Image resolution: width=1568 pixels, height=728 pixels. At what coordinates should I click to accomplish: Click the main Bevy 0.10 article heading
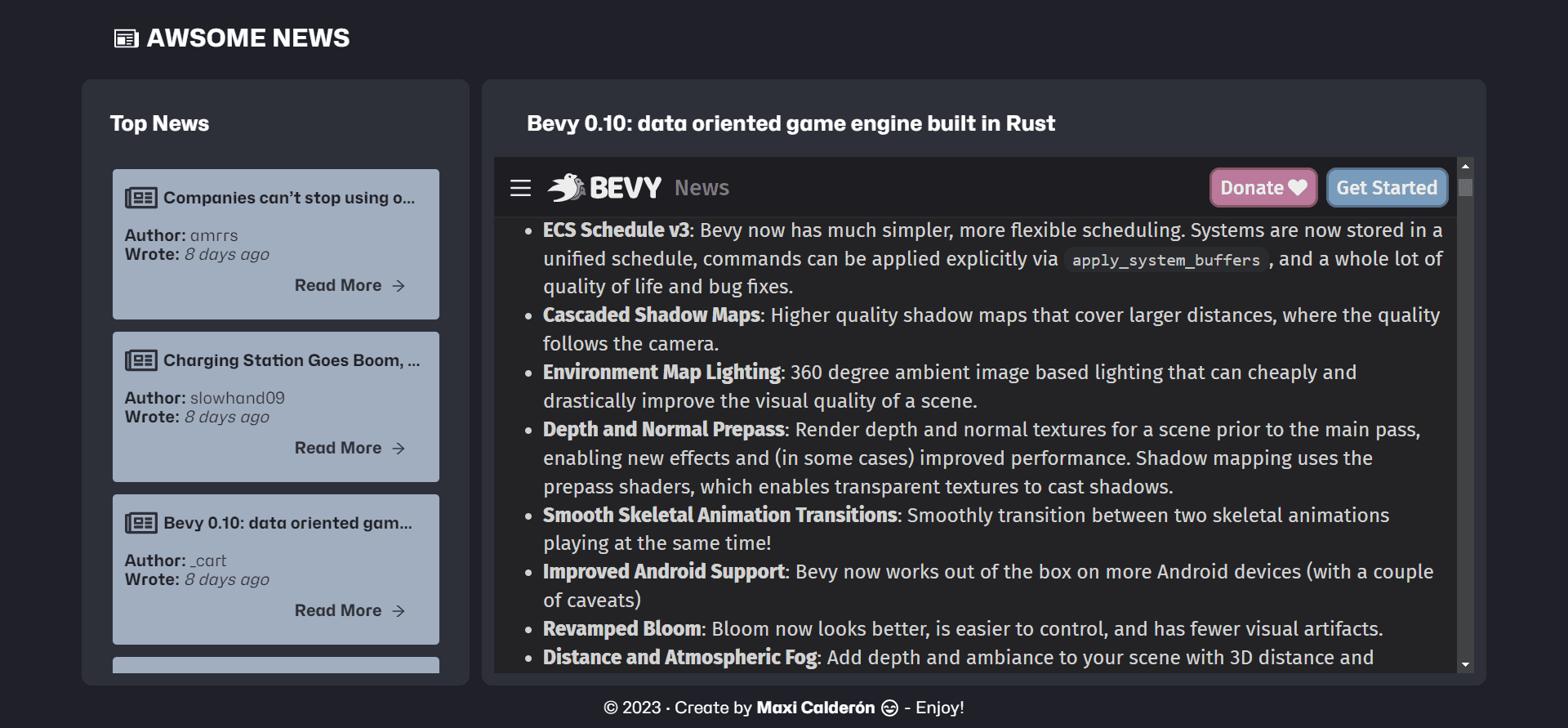791,123
